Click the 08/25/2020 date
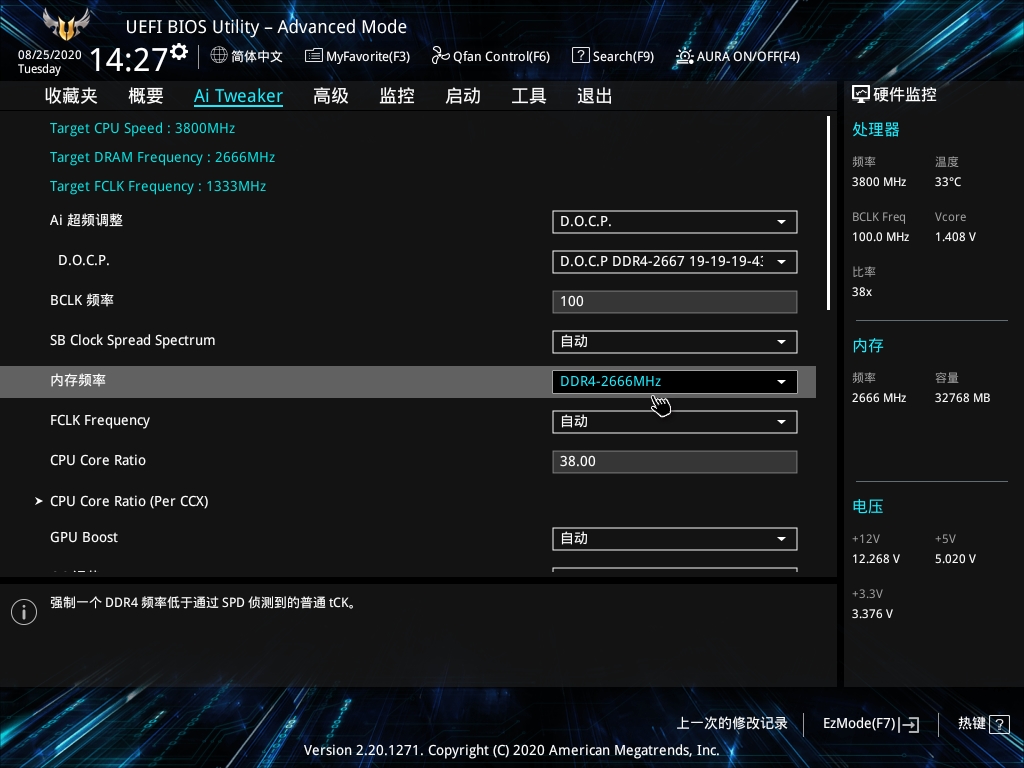This screenshot has height=768, width=1024. click(x=50, y=55)
